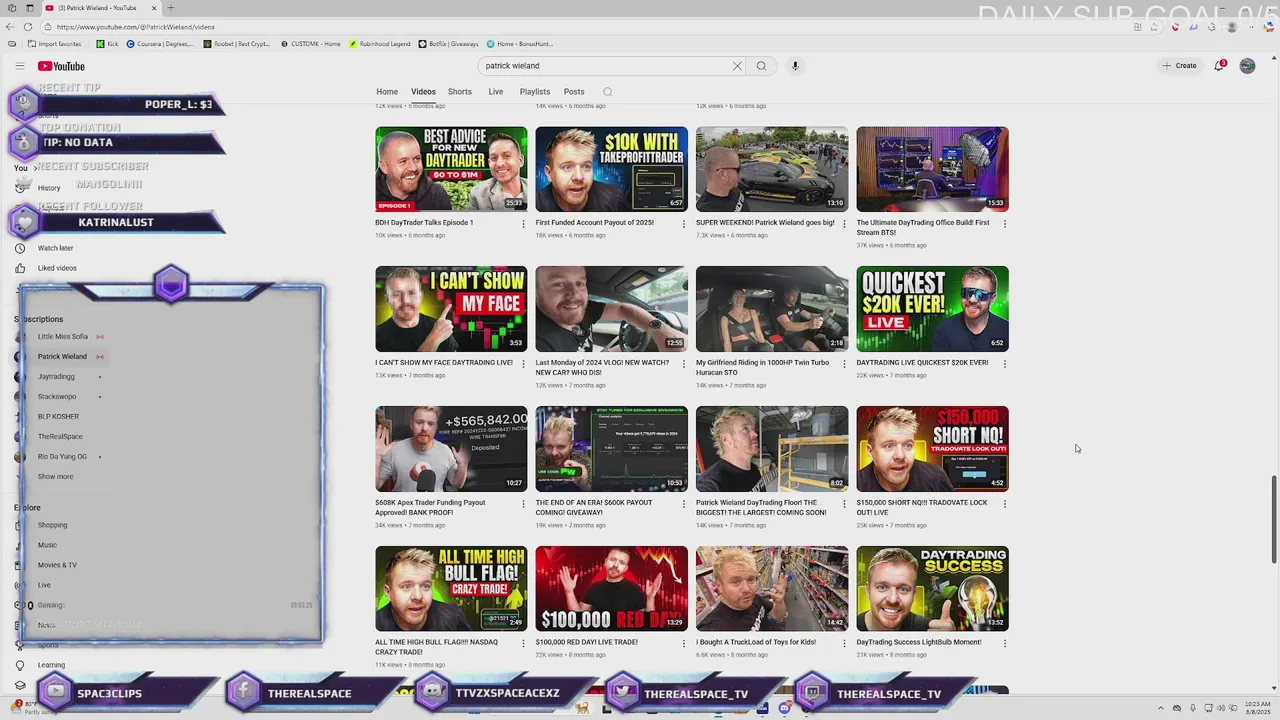Viewport: 1280px width, 720px height.
Task: Switch to the channel Home tab
Action: (387, 92)
